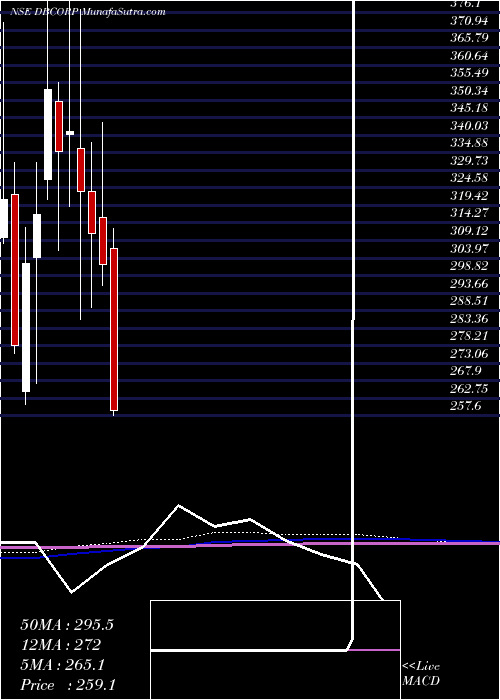Click the 319.42 price level label
Viewport: 500px width, 700px height.
pos(470,196)
